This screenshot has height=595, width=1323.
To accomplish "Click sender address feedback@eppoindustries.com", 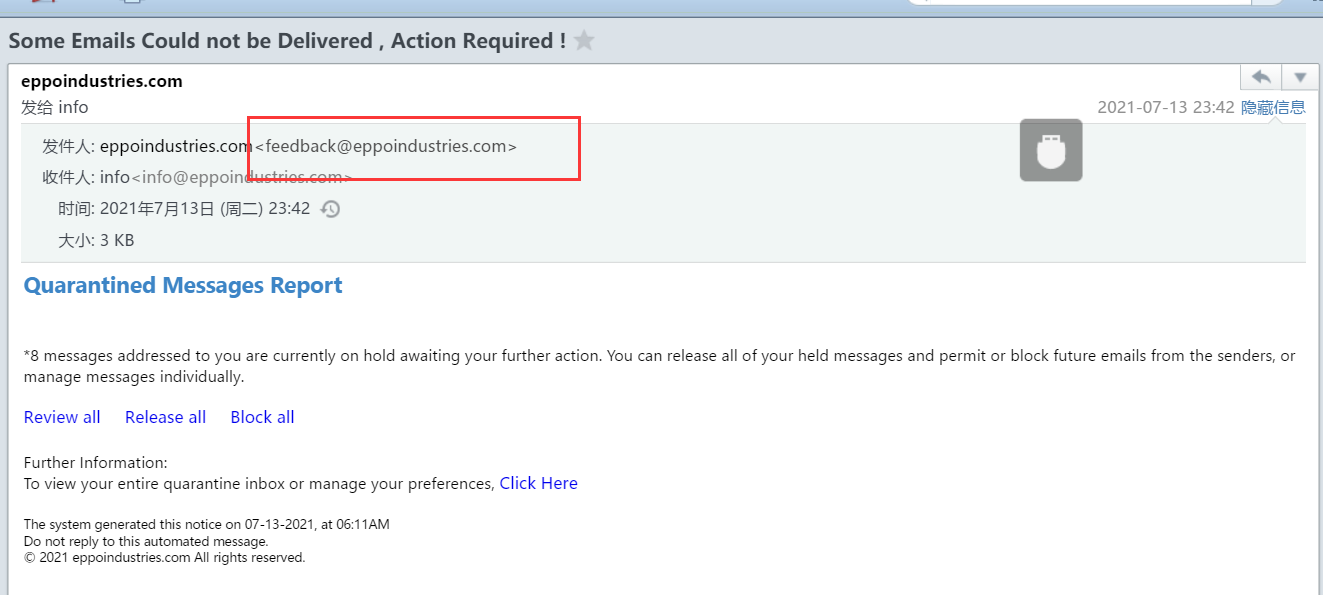I will point(386,146).
